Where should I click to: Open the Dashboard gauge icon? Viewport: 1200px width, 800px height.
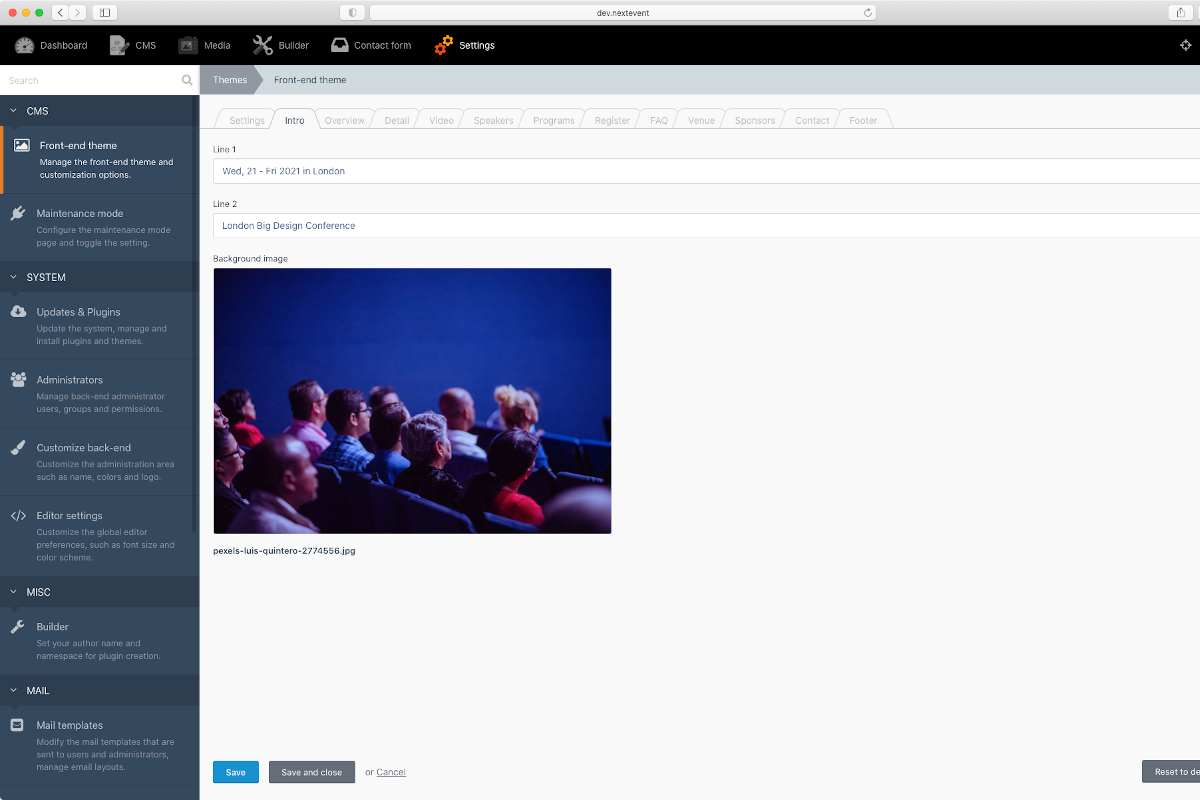tap(24, 45)
